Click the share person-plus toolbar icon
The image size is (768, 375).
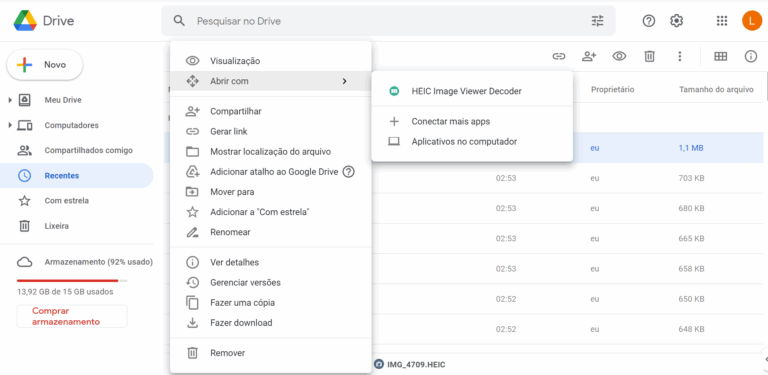pyautogui.click(x=589, y=56)
